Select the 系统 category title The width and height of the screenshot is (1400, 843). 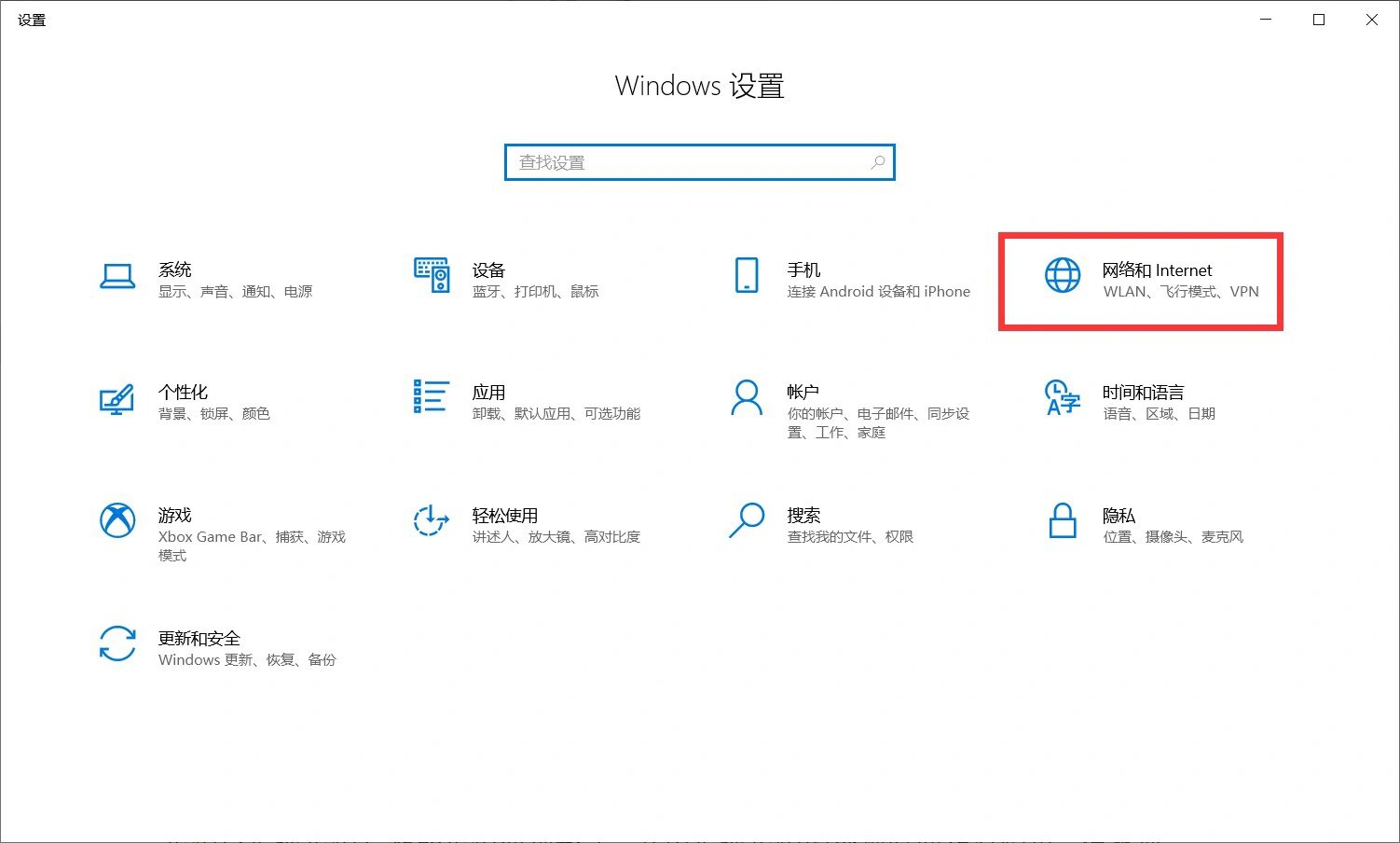pos(175,269)
